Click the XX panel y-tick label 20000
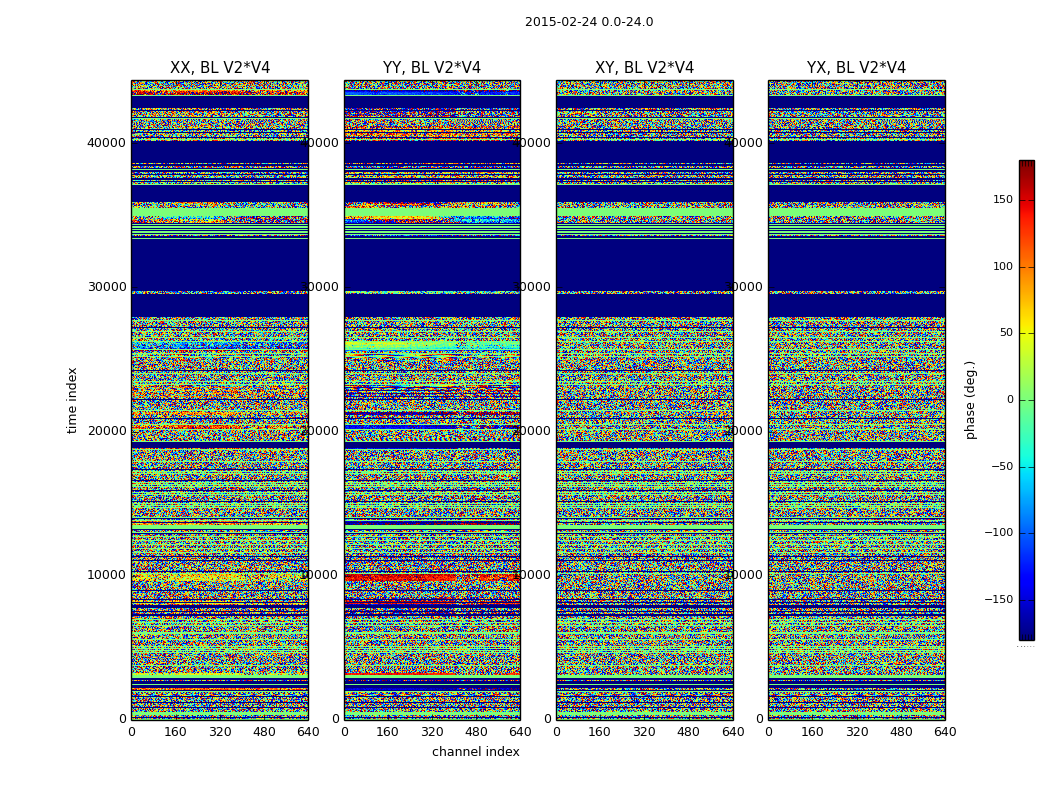Screen dimensions: 1050x800 (106, 430)
